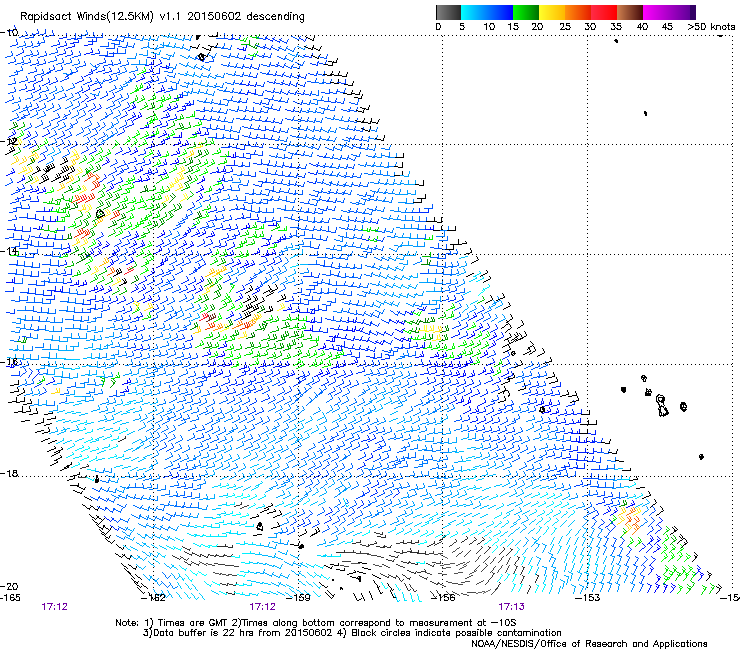Click the legend value '10'
This screenshot has width=740, height=650.
pos(489,27)
